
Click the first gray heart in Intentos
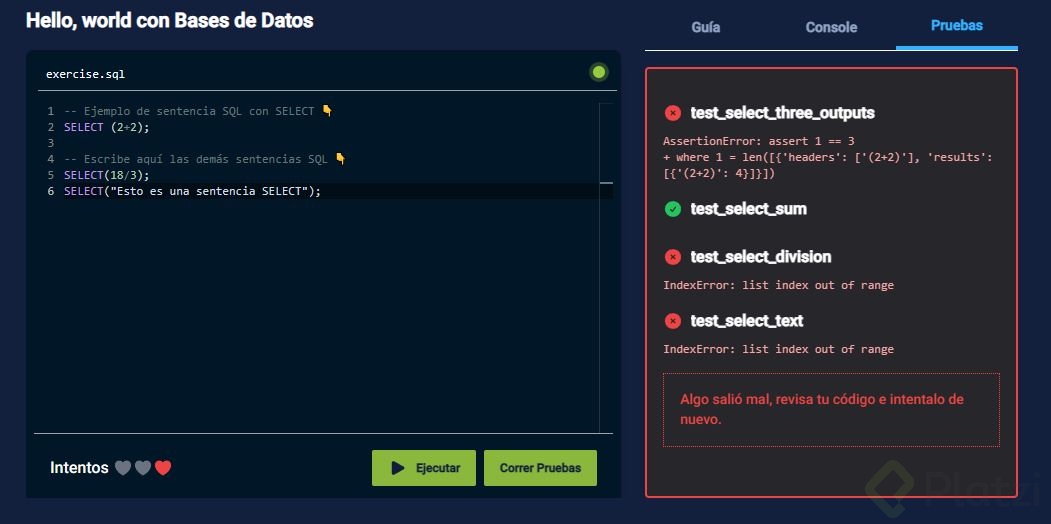[x=123, y=468]
